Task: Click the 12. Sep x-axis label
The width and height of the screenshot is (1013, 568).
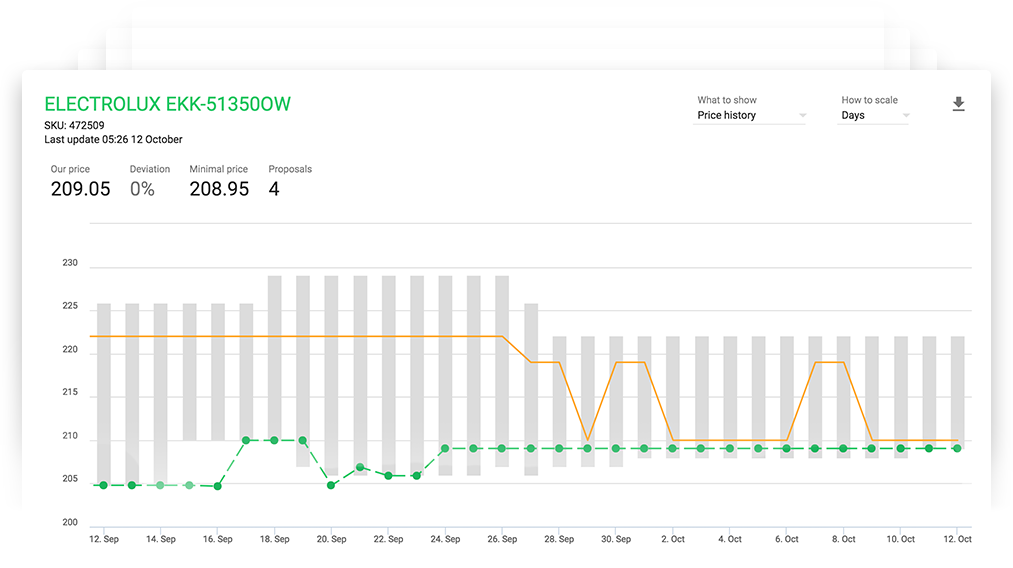Action: 104,539
